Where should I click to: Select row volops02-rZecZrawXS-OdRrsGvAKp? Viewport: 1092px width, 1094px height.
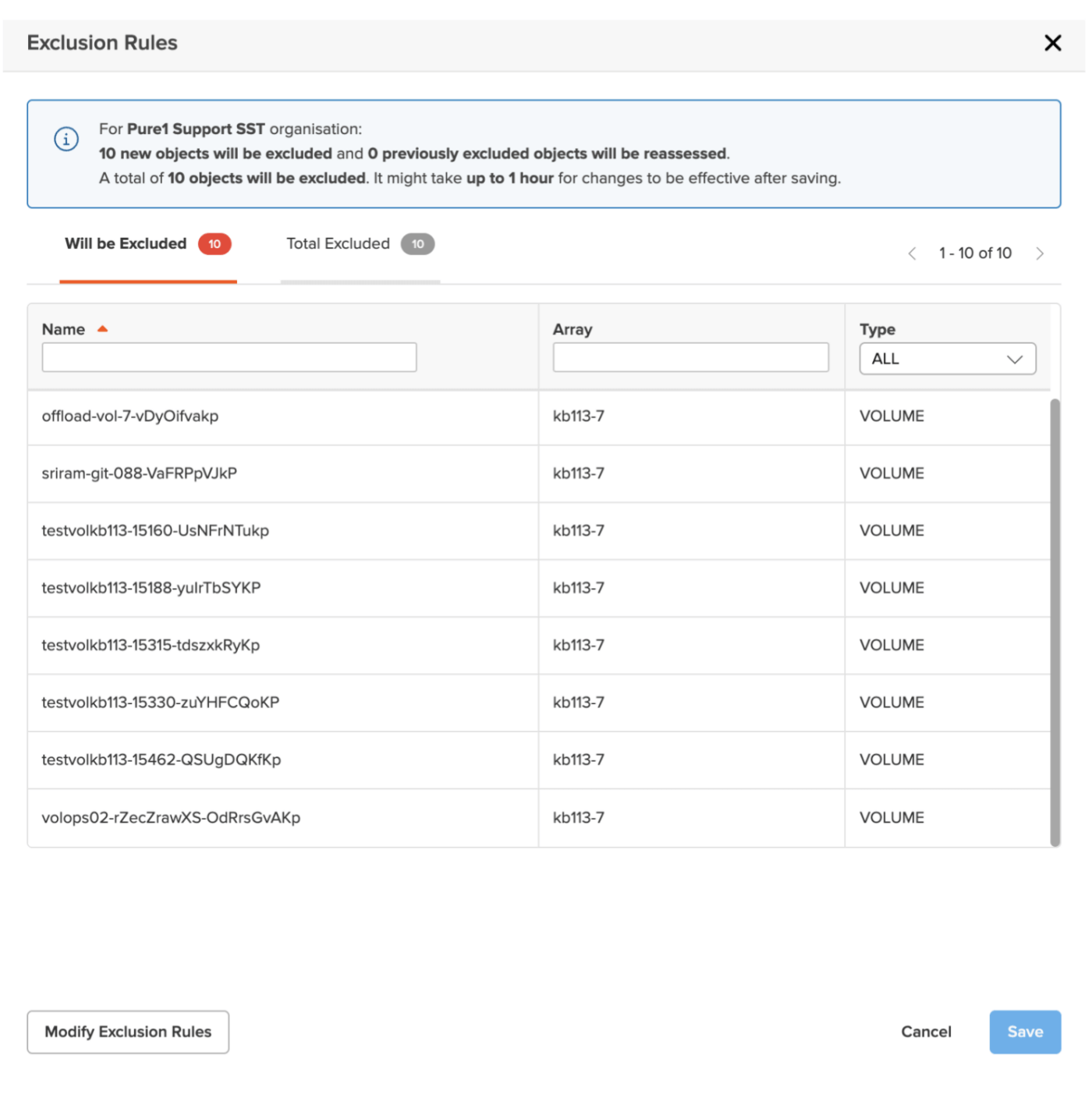click(x=539, y=818)
